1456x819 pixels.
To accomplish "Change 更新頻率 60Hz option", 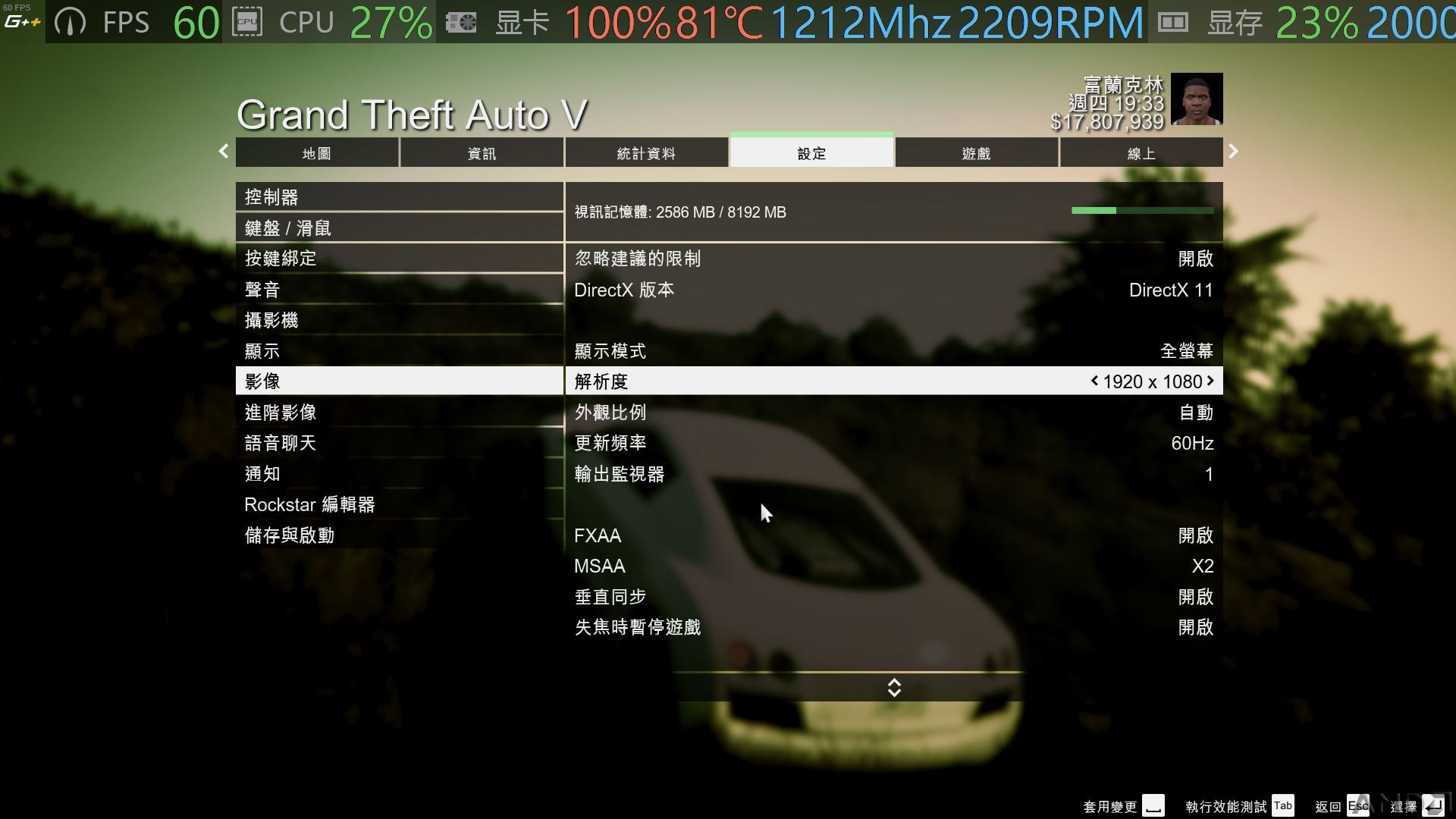I will pos(894,443).
